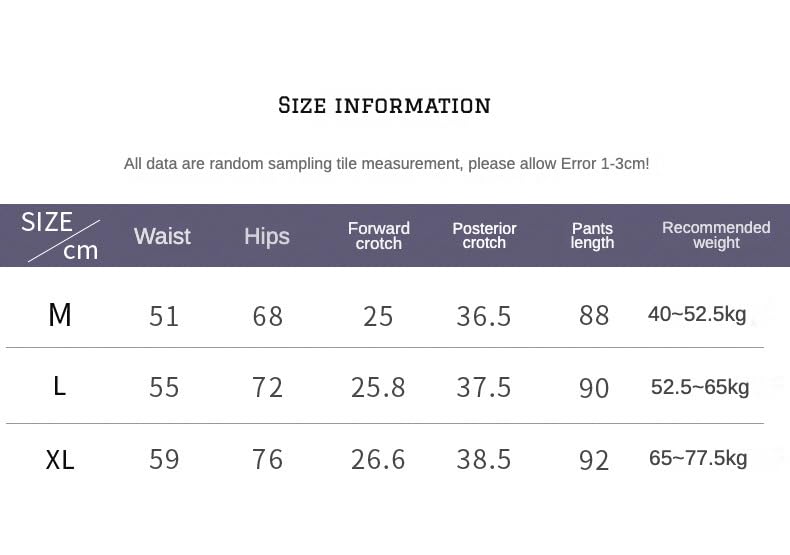Click the 40~52.5kg recommended weight cell

tap(697, 315)
